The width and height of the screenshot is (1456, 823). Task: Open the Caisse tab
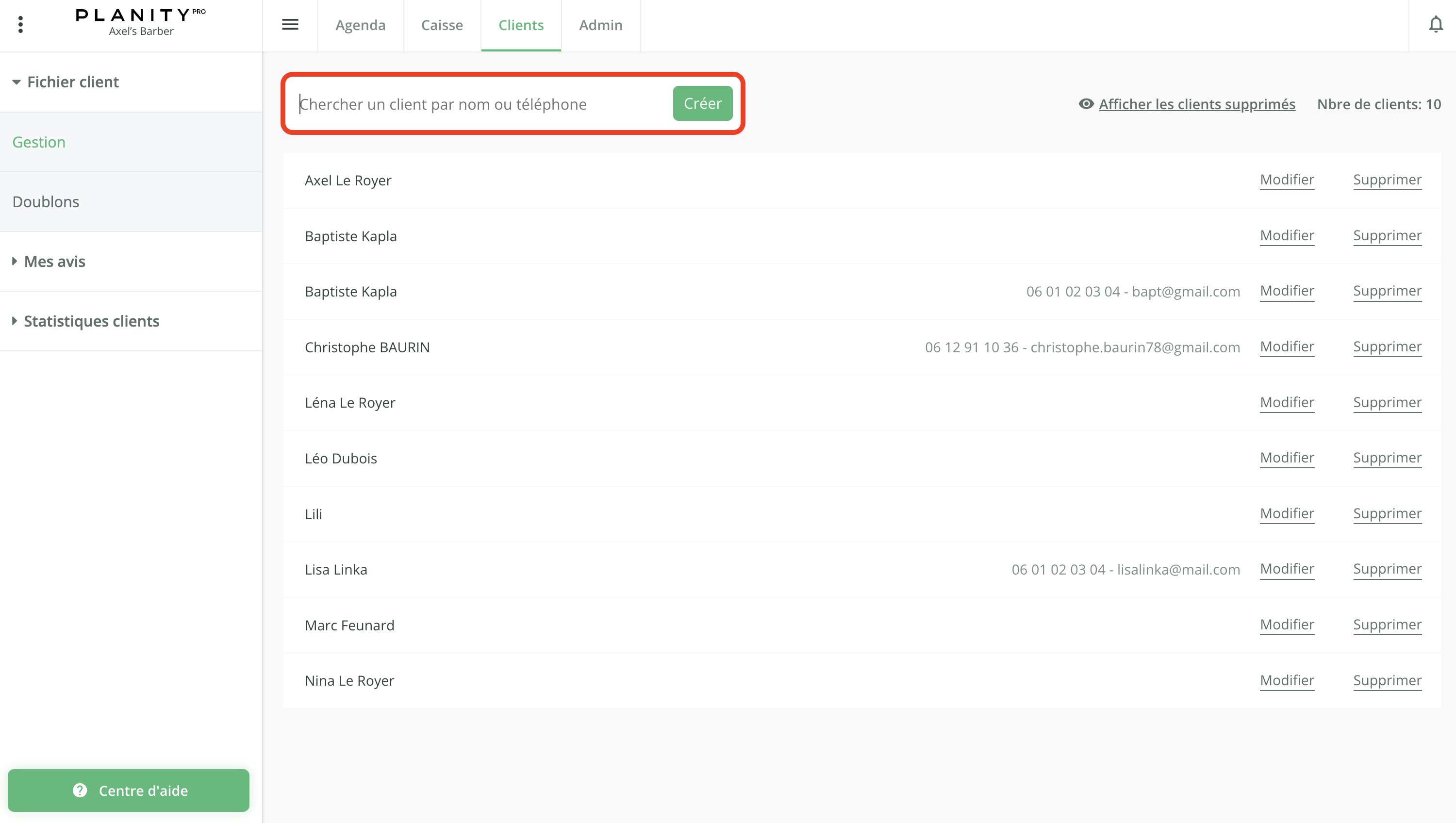point(442,25)
